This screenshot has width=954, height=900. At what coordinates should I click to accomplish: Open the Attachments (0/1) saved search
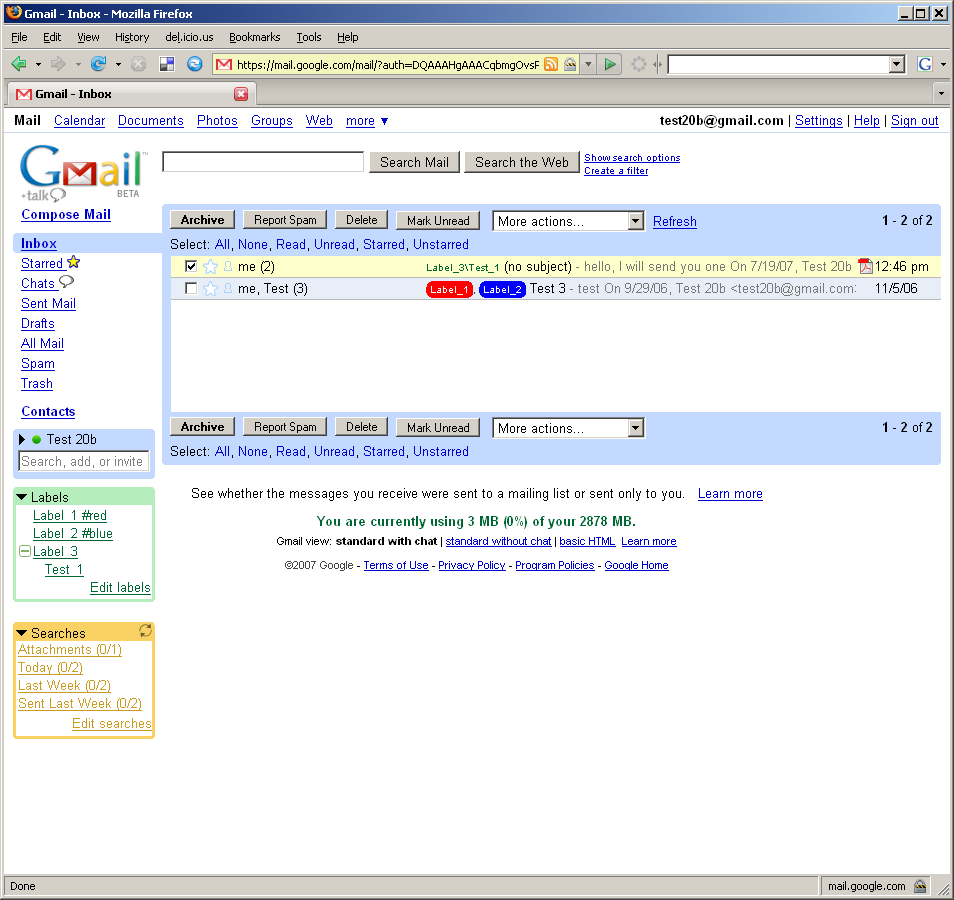[x=69, y=650]
